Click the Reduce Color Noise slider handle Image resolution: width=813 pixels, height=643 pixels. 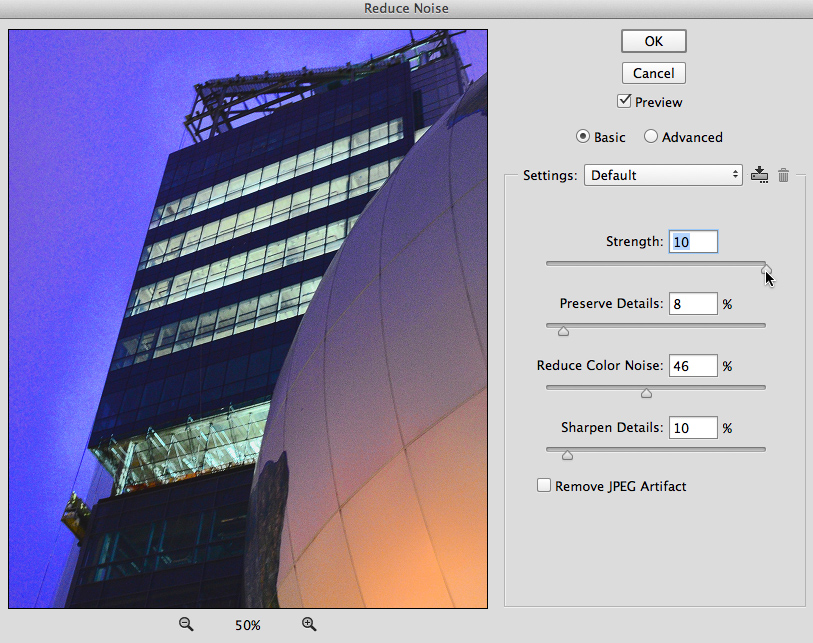646,393
